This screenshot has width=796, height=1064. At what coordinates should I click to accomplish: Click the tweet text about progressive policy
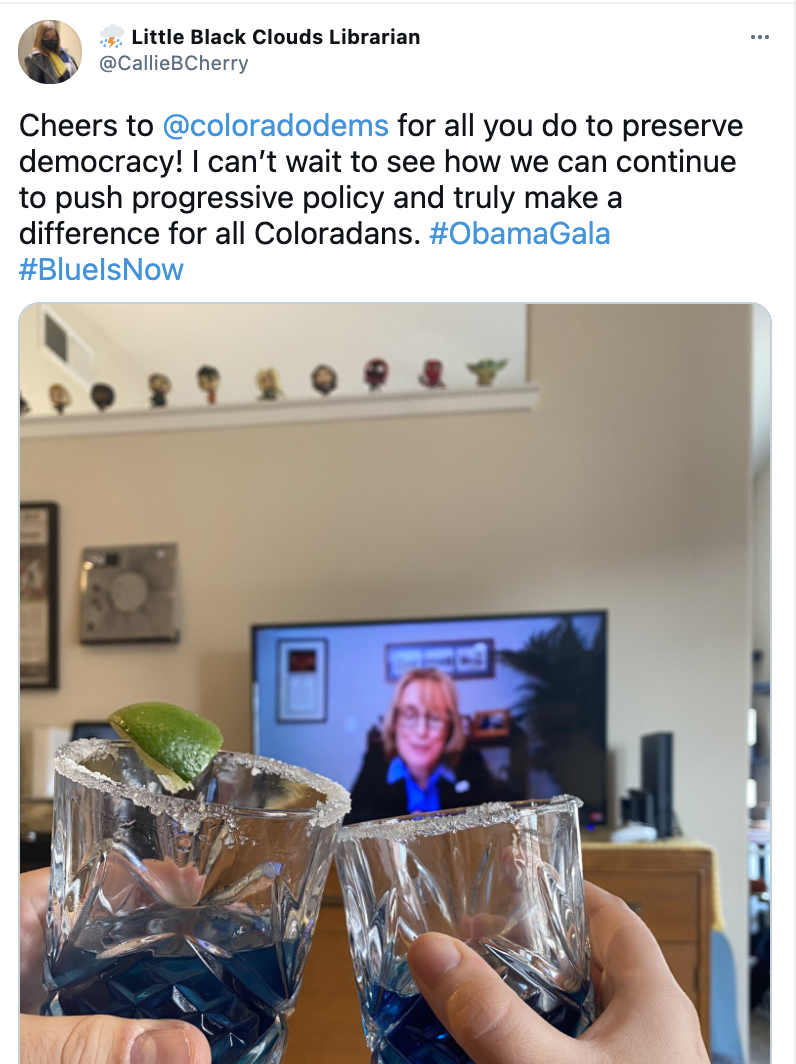tap(381, 197)
